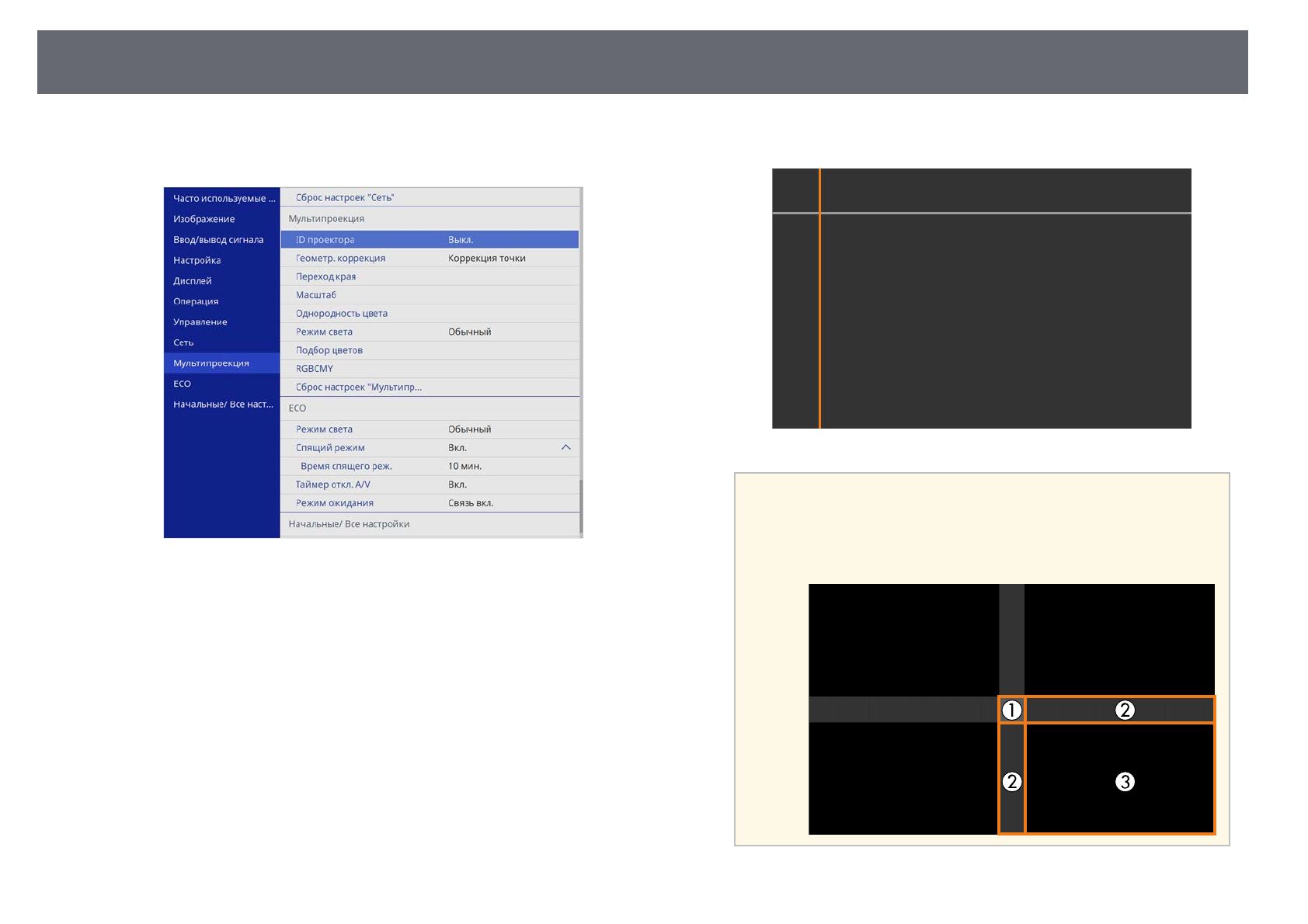
Task: Open the Сеть menu category
Action: click(183, 342)
